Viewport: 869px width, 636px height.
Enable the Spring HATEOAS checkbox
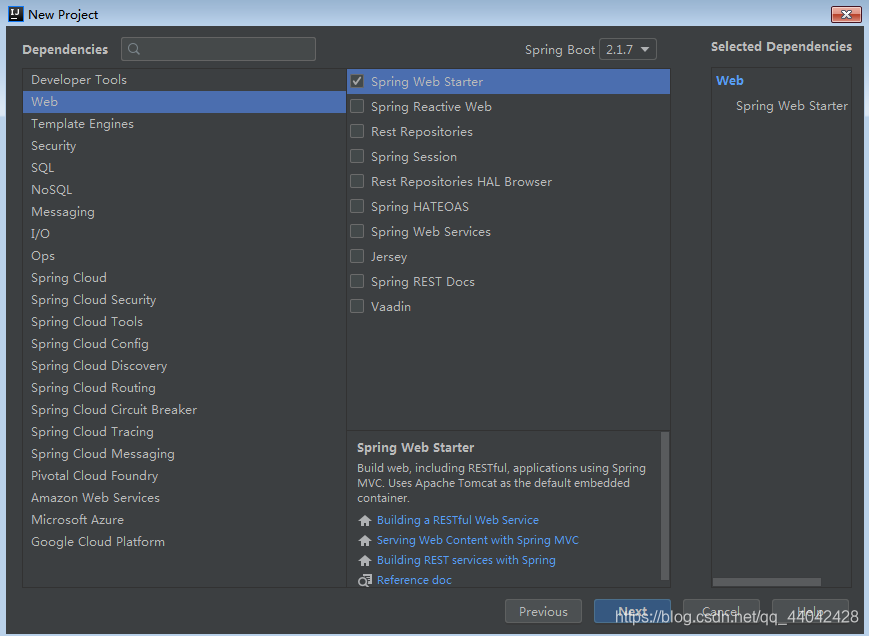pyautogui.click(x=357, y=206)
